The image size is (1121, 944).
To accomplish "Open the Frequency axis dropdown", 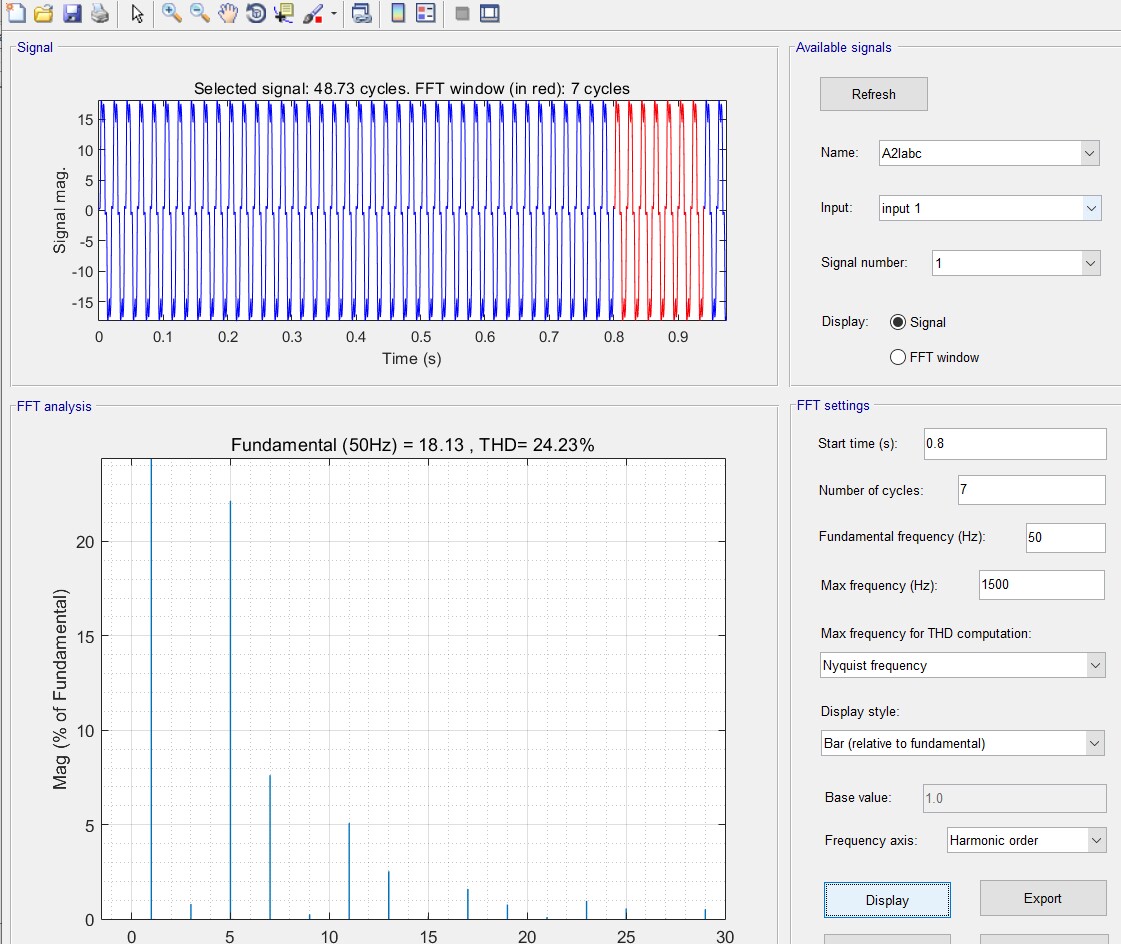I will coord(1095,840).
